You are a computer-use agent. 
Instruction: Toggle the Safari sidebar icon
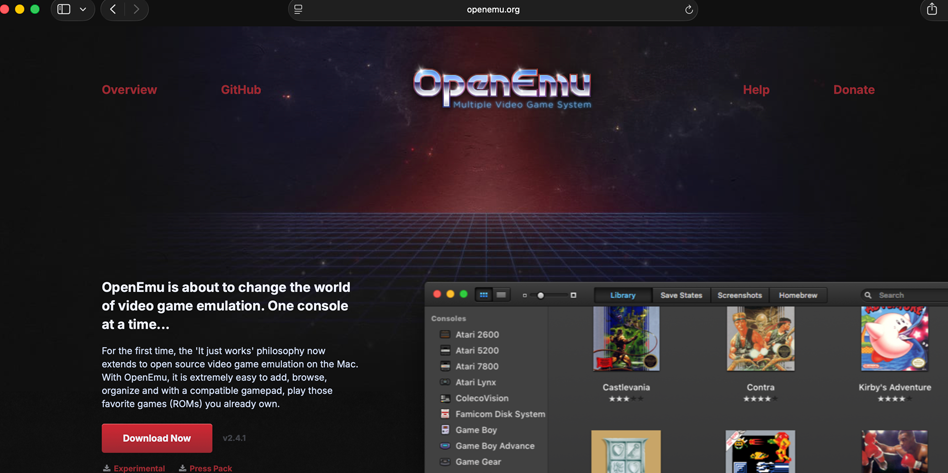click(64, 10)
